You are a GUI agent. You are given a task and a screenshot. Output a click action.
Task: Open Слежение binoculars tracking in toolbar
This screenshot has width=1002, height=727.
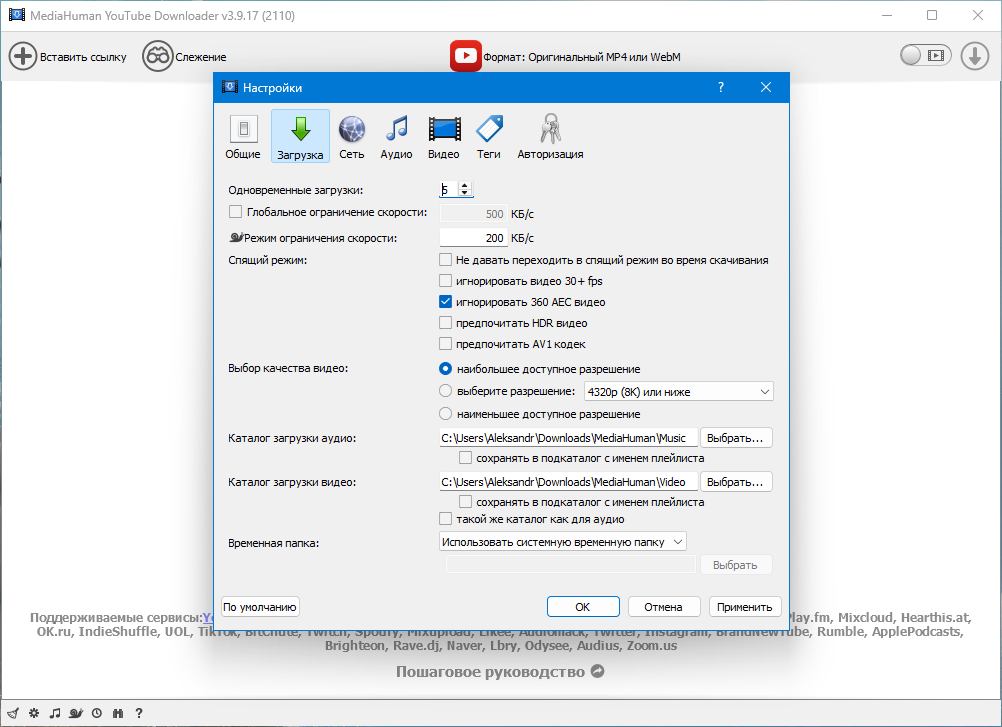click(157, 56)
